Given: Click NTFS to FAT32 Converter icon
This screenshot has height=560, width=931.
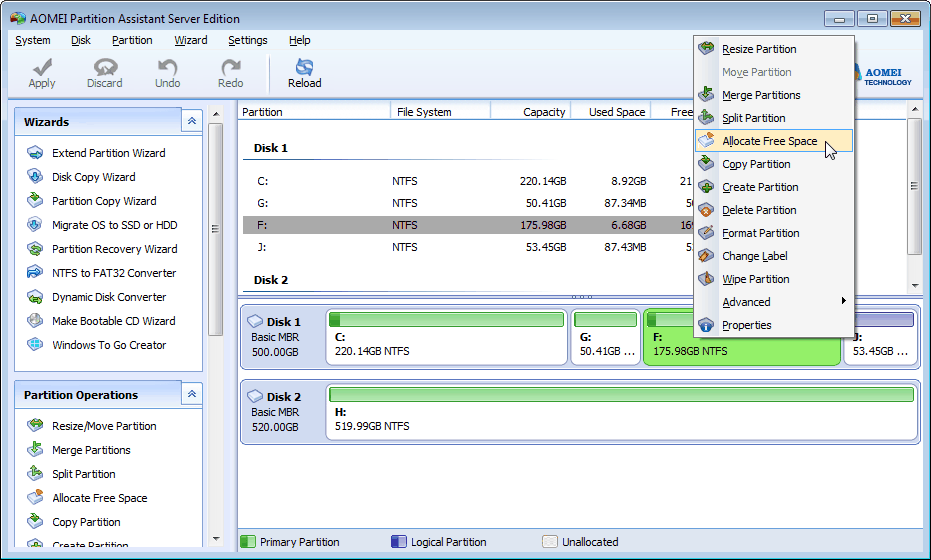Looking at the screenshot, I should click(35, 272).
